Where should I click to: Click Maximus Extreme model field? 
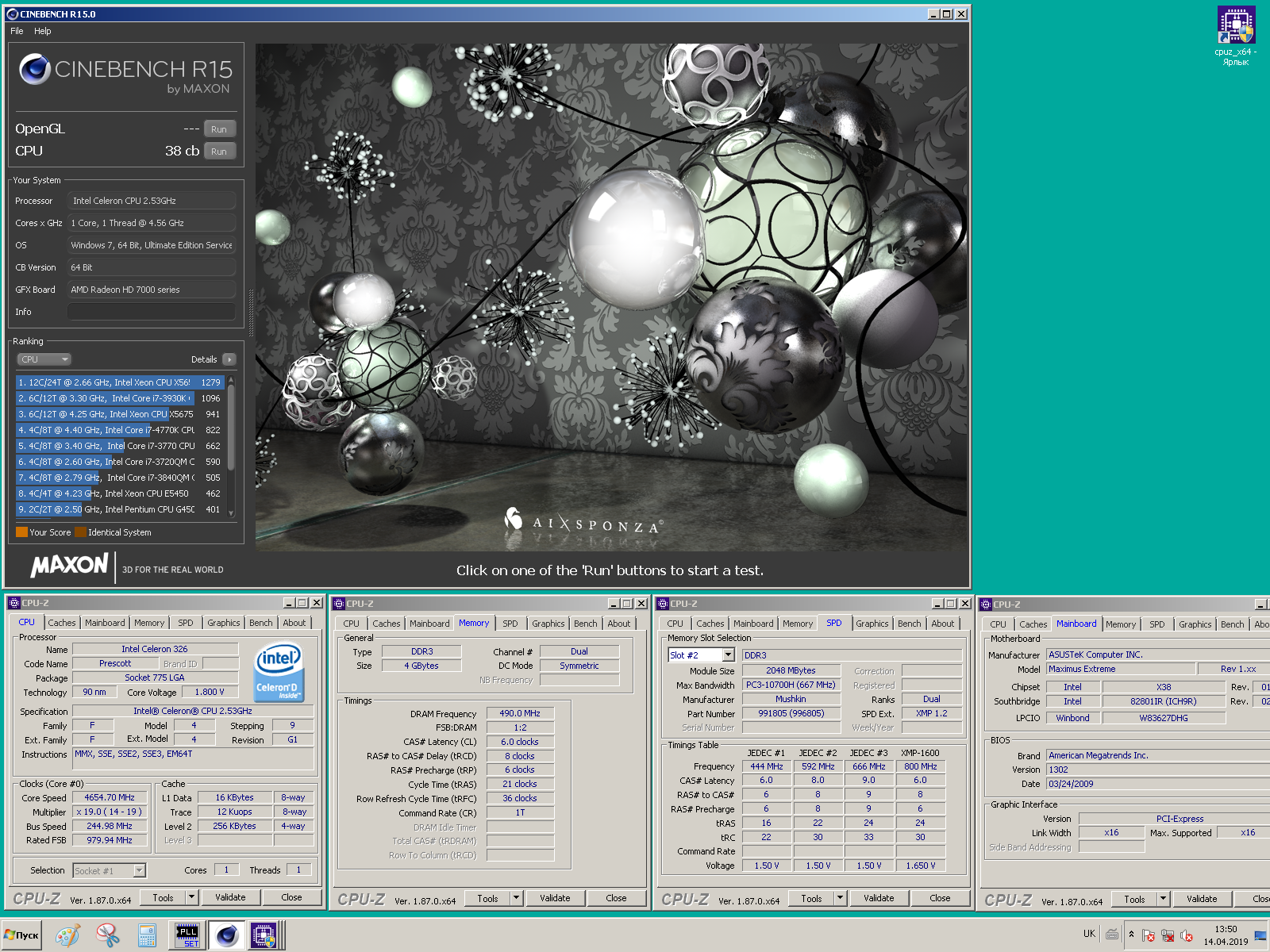point(1120,669)
